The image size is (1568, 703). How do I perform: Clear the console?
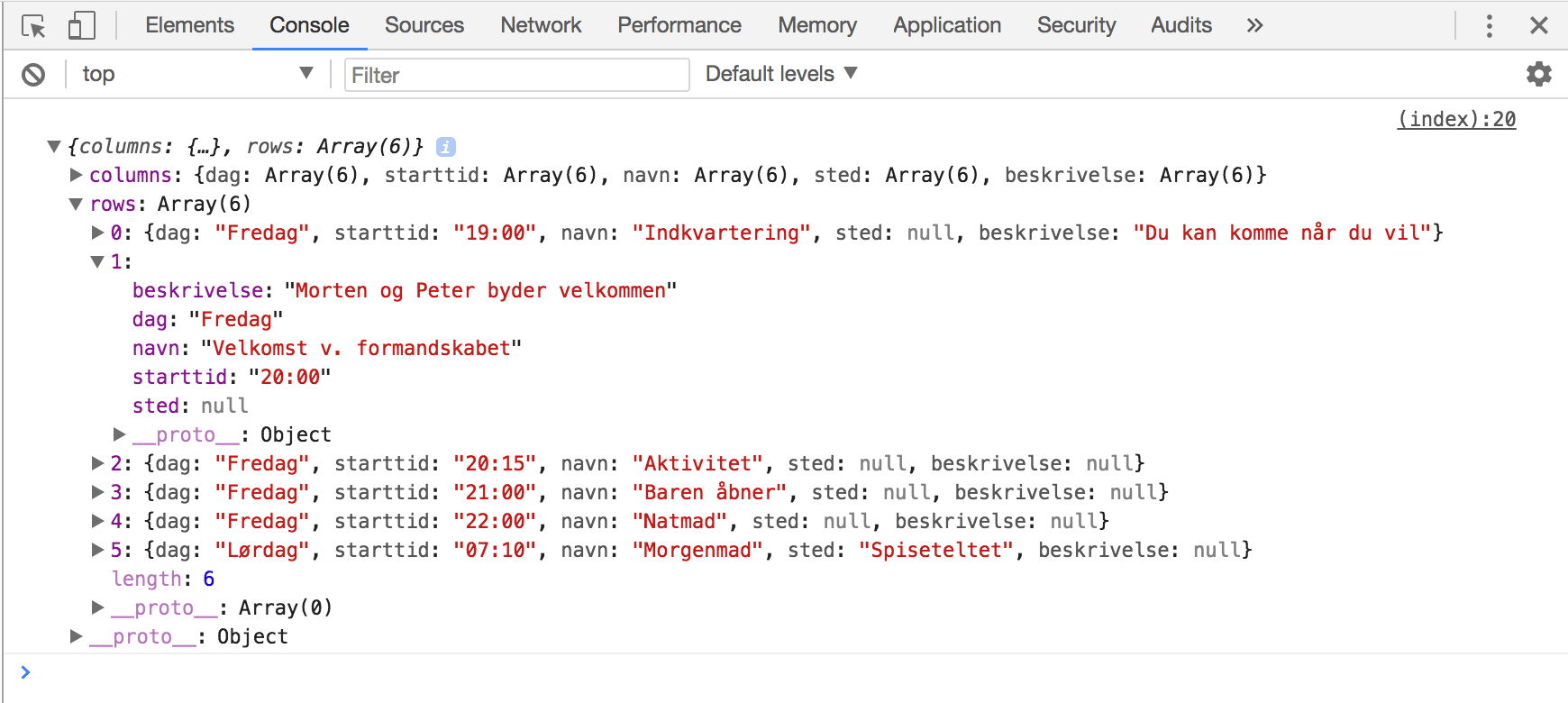tap(33, 74)
